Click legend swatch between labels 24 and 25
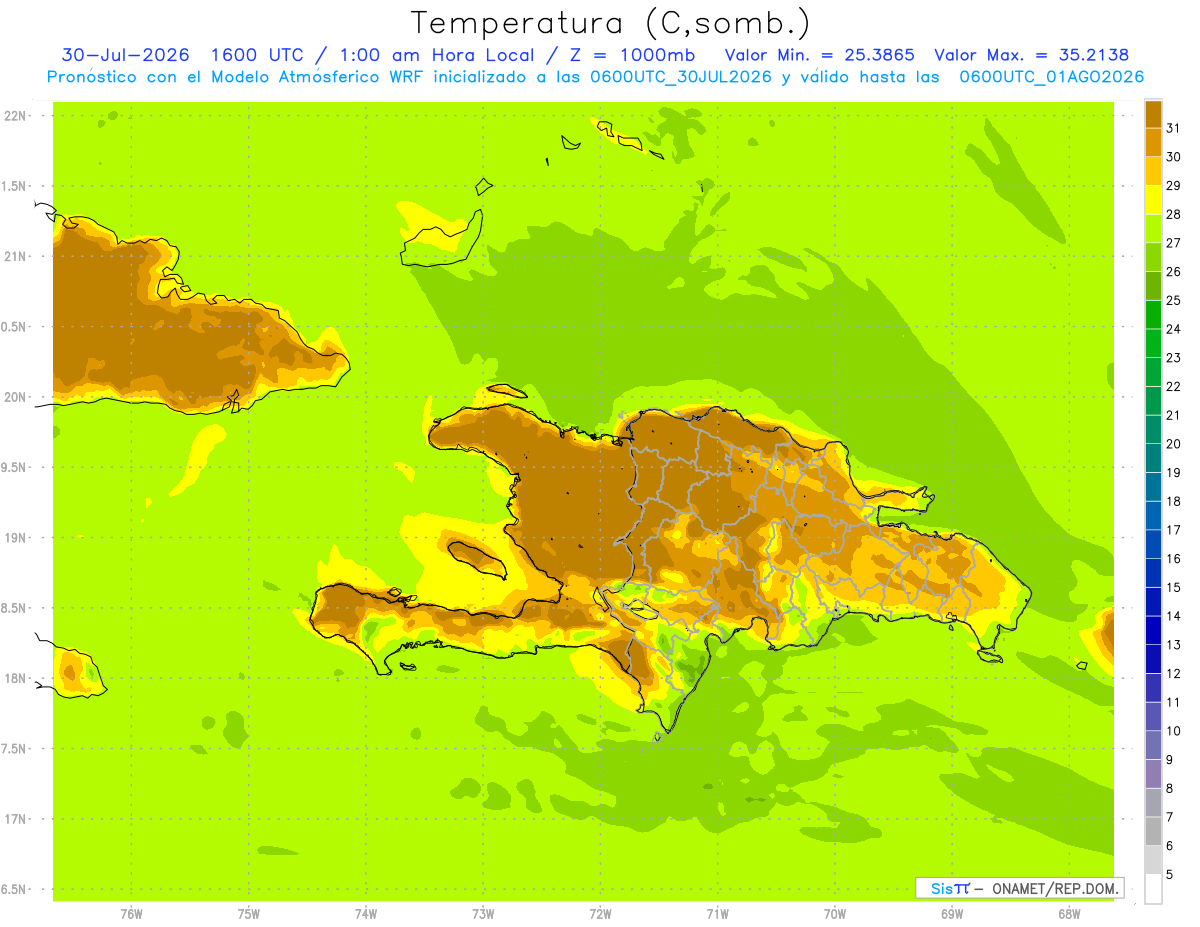 1153,314
